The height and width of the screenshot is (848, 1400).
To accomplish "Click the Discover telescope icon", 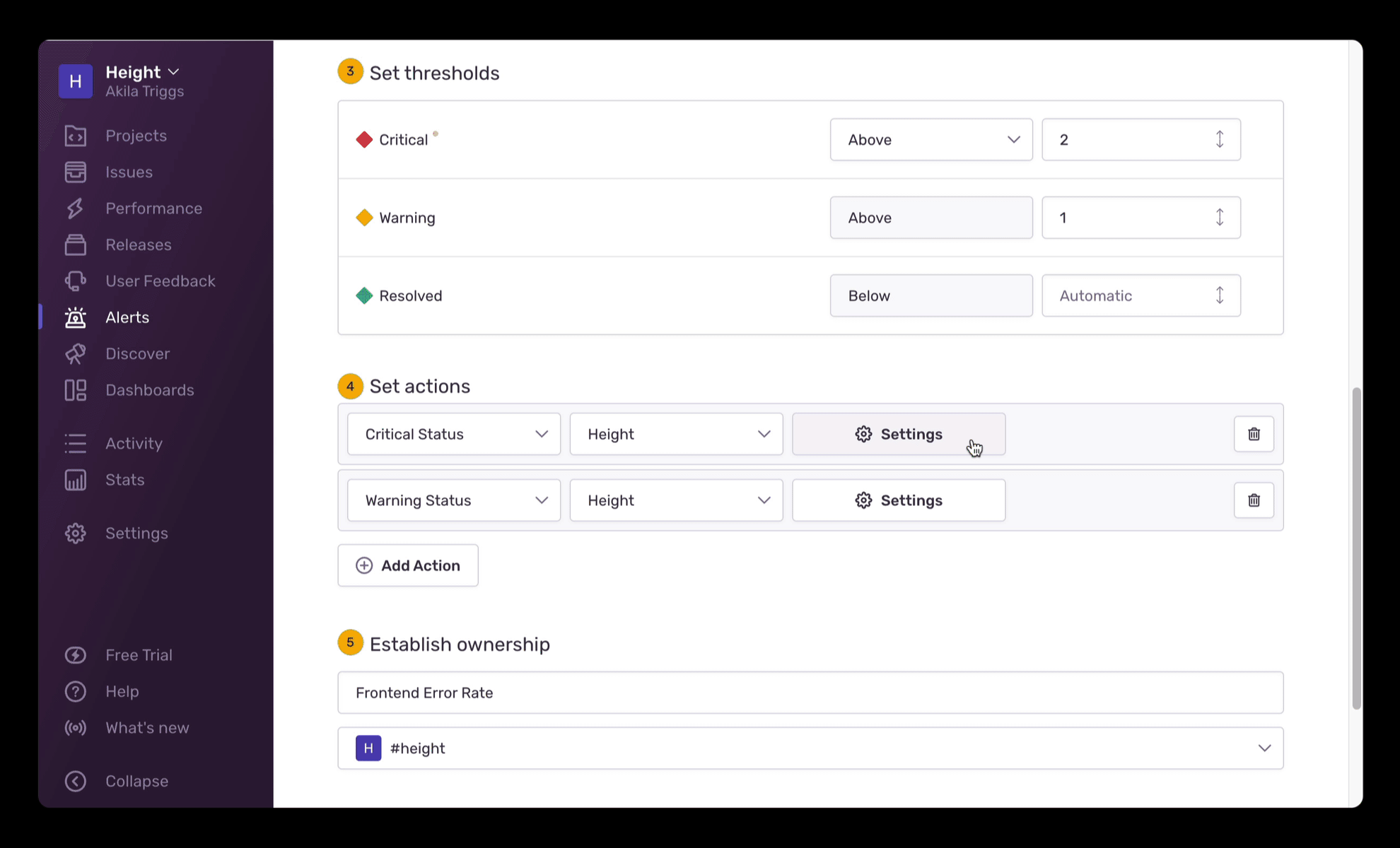I will click(76, 354).
